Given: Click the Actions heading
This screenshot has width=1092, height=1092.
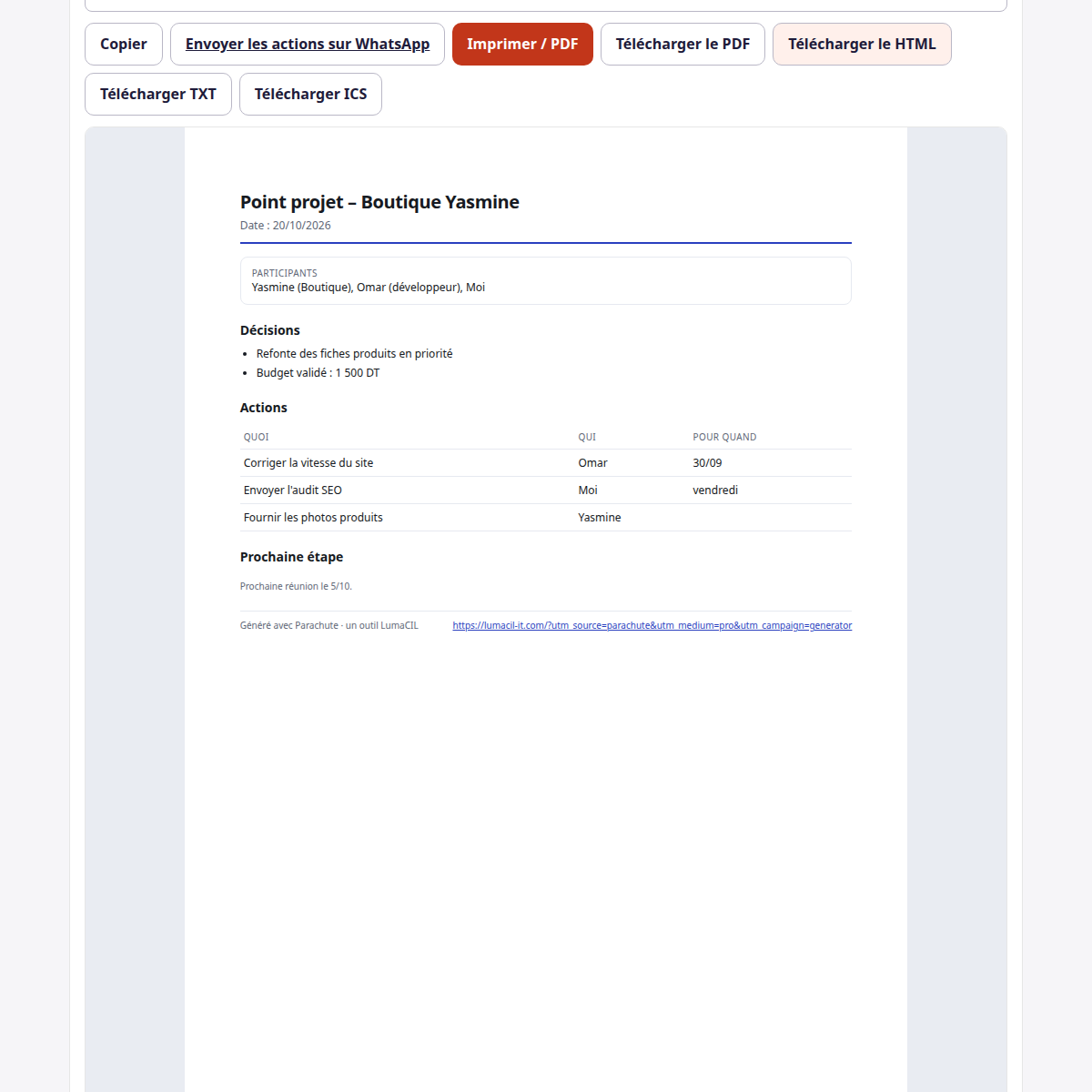Looking at the screenshot, I should point(264,408).
